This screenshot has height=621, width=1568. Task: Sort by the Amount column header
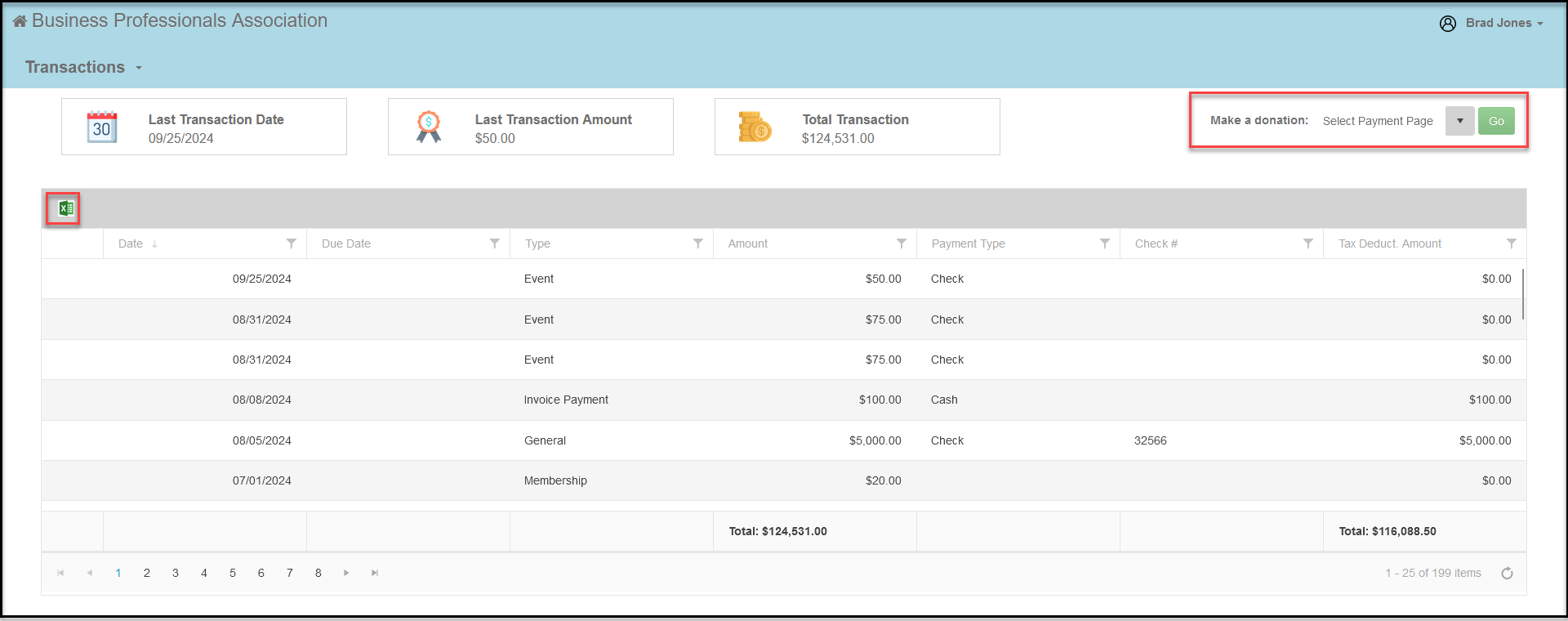click(748, 243)
